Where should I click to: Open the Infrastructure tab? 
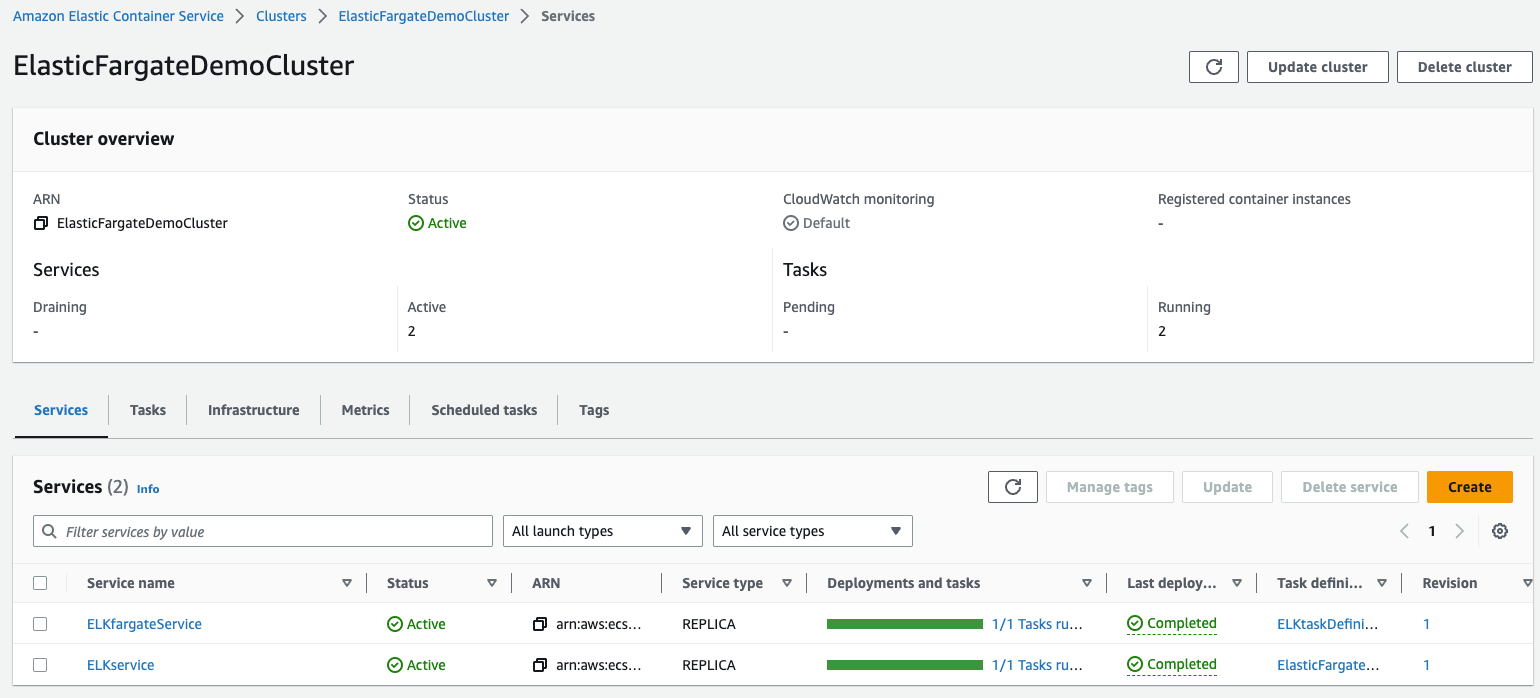click(253, 410)
